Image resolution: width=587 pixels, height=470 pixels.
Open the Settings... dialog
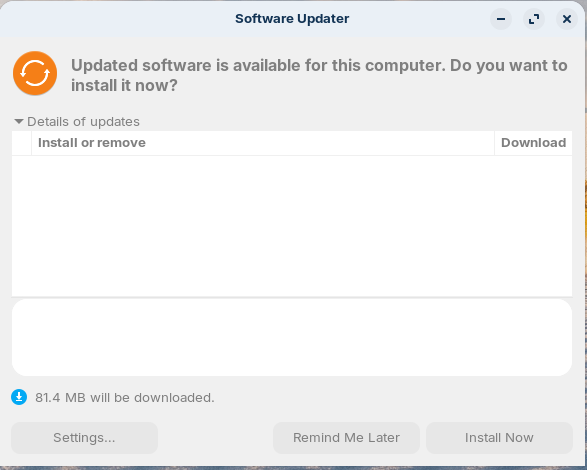click(x=84, y=438)
